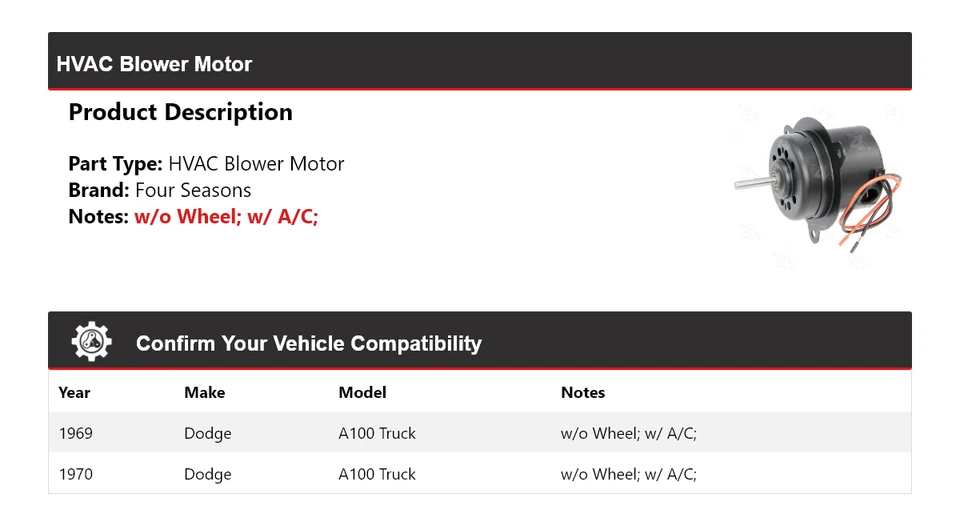Click the Model column header
The height and width of the screenshot is (526, 960).
[x=362, y=392]
